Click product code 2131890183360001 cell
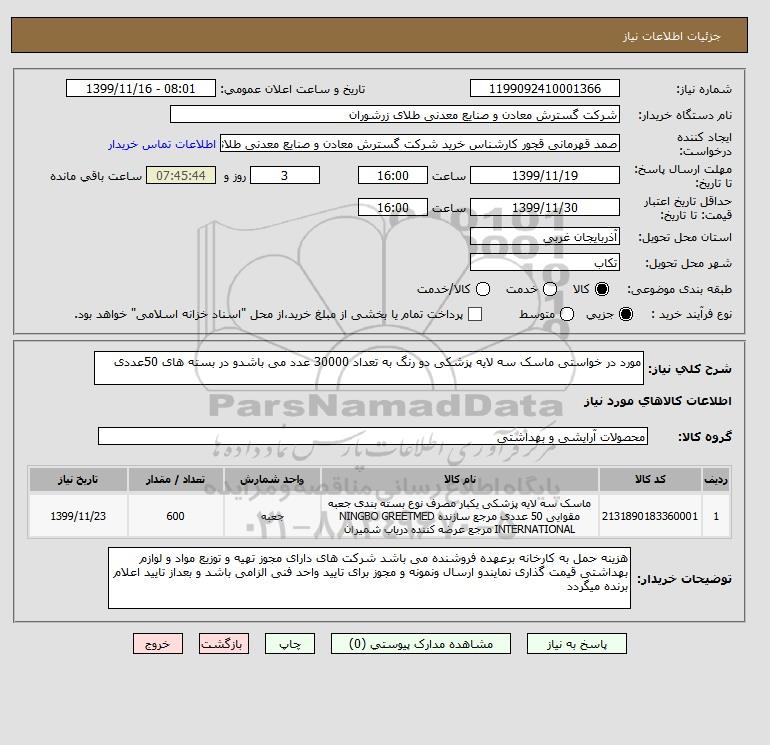This screenshot has height=745, width=770. (x=650, y=516)
